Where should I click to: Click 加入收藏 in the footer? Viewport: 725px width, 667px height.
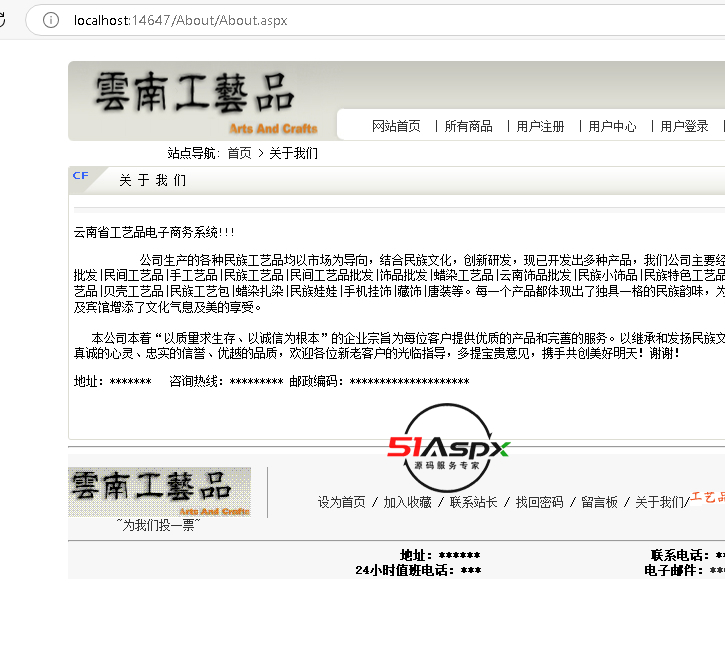pos(407,502)
